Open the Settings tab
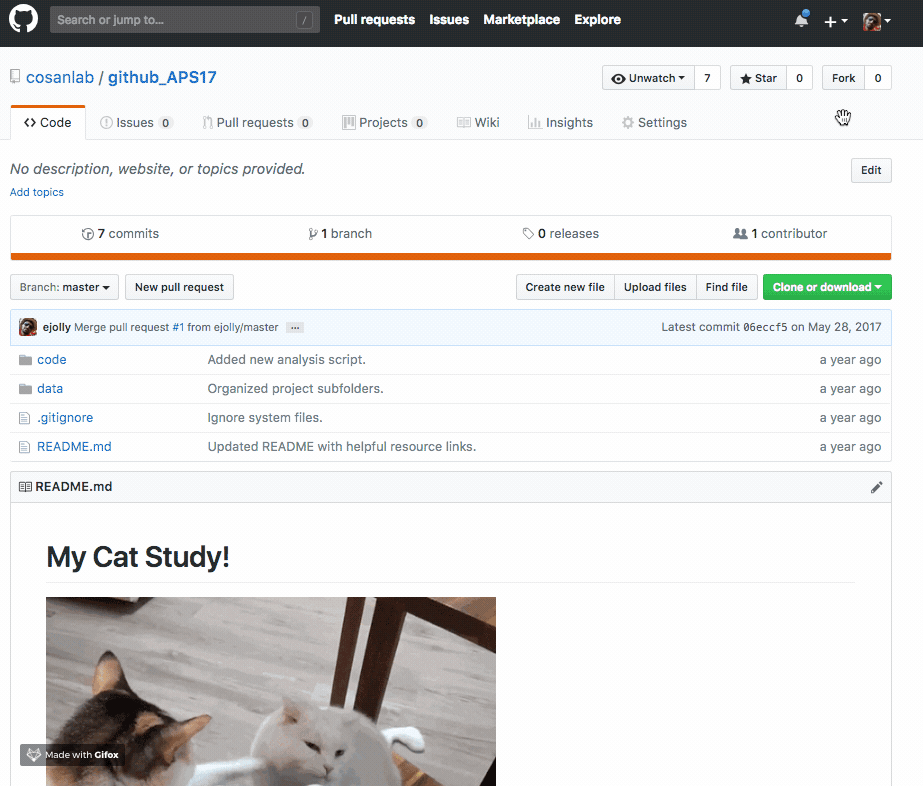The width and height of the screenshot is (923, 786). click(654, 122)
